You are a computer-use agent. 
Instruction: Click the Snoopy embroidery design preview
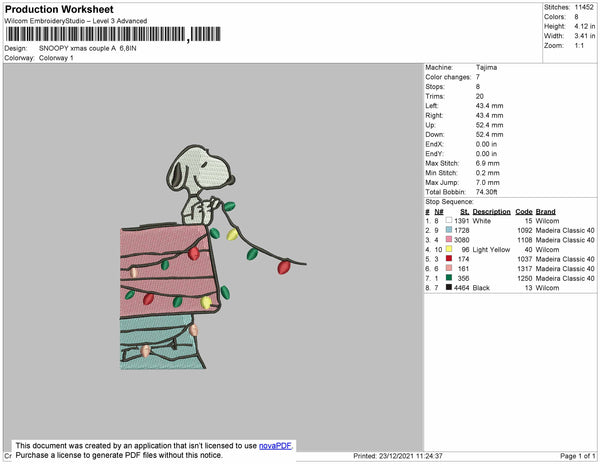[x=213, y=257]
